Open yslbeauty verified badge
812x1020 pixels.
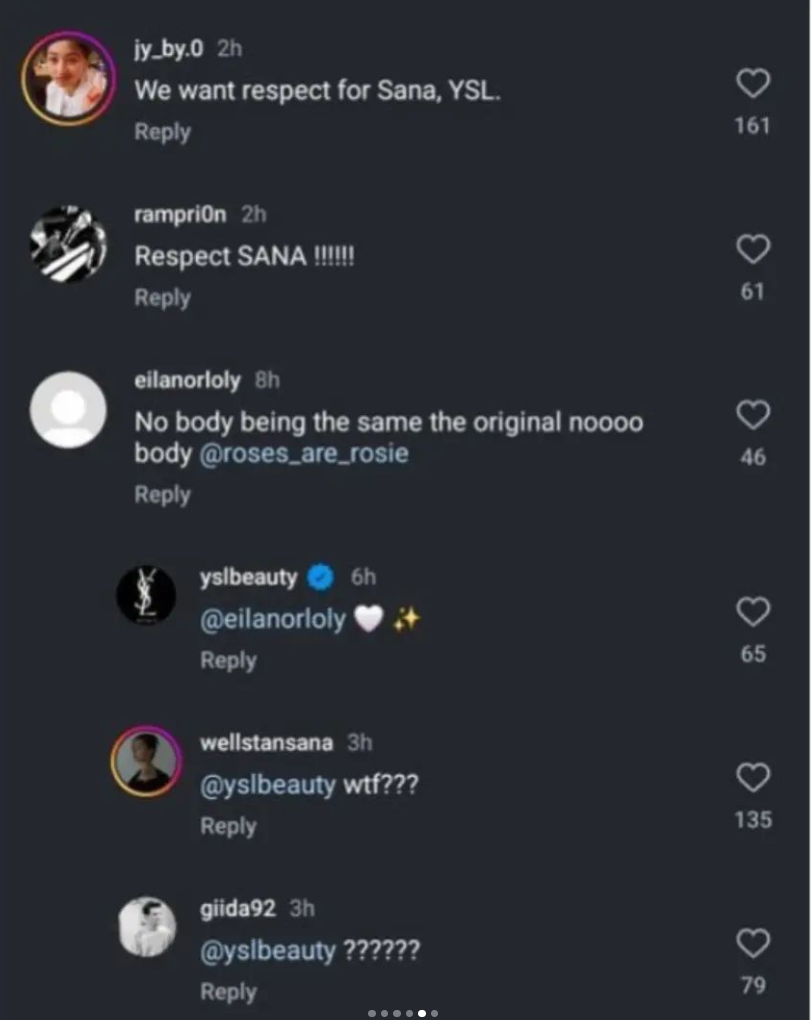(320, 578)
